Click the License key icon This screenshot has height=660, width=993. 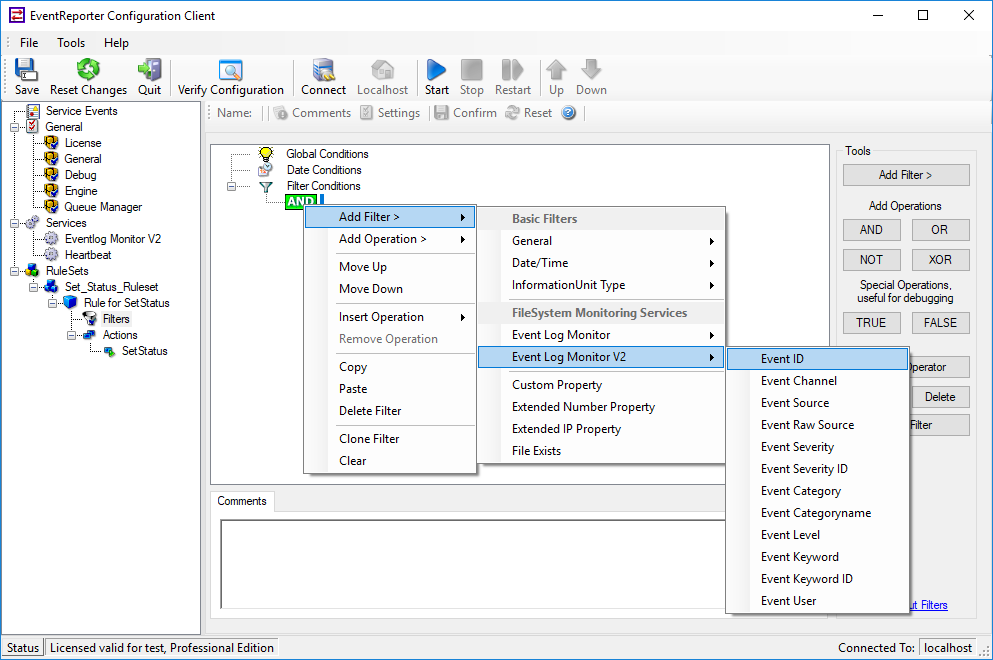coord(51,143)
